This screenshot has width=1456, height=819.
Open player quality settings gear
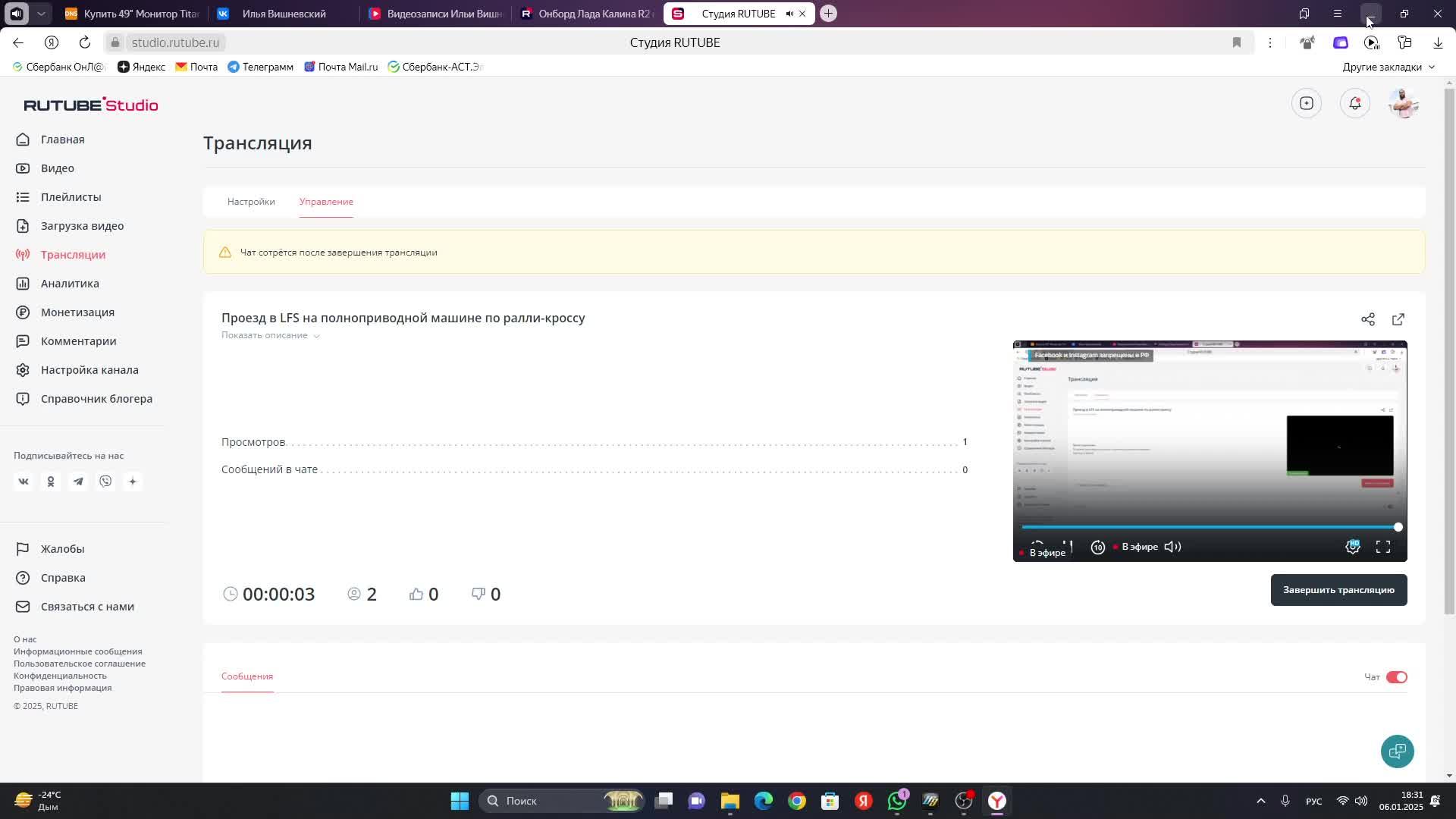[1352, 547]
